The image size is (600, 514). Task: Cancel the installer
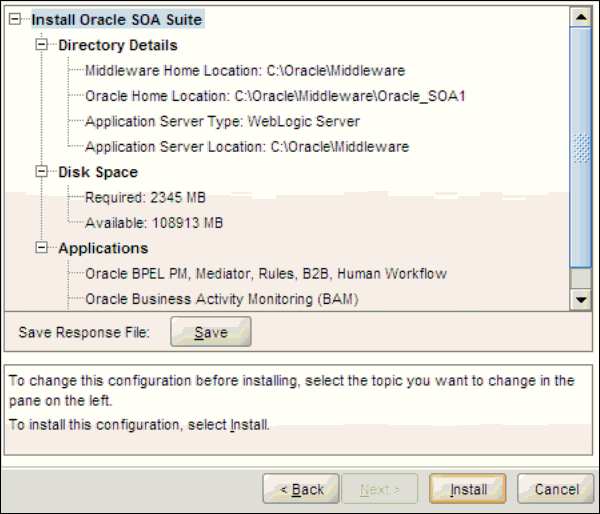tap(556, 489)
